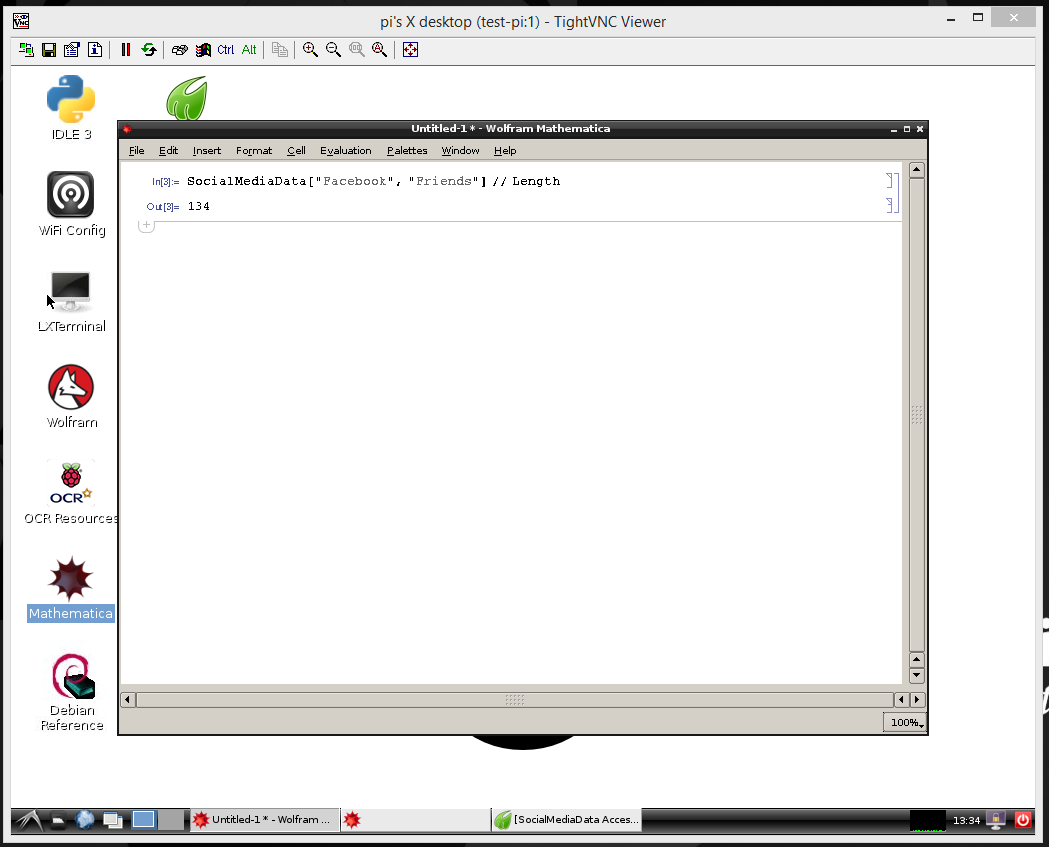Activate Untitled-1 Wolfram taskbar button
1049x847 pixels.
(x=264, y=820)
